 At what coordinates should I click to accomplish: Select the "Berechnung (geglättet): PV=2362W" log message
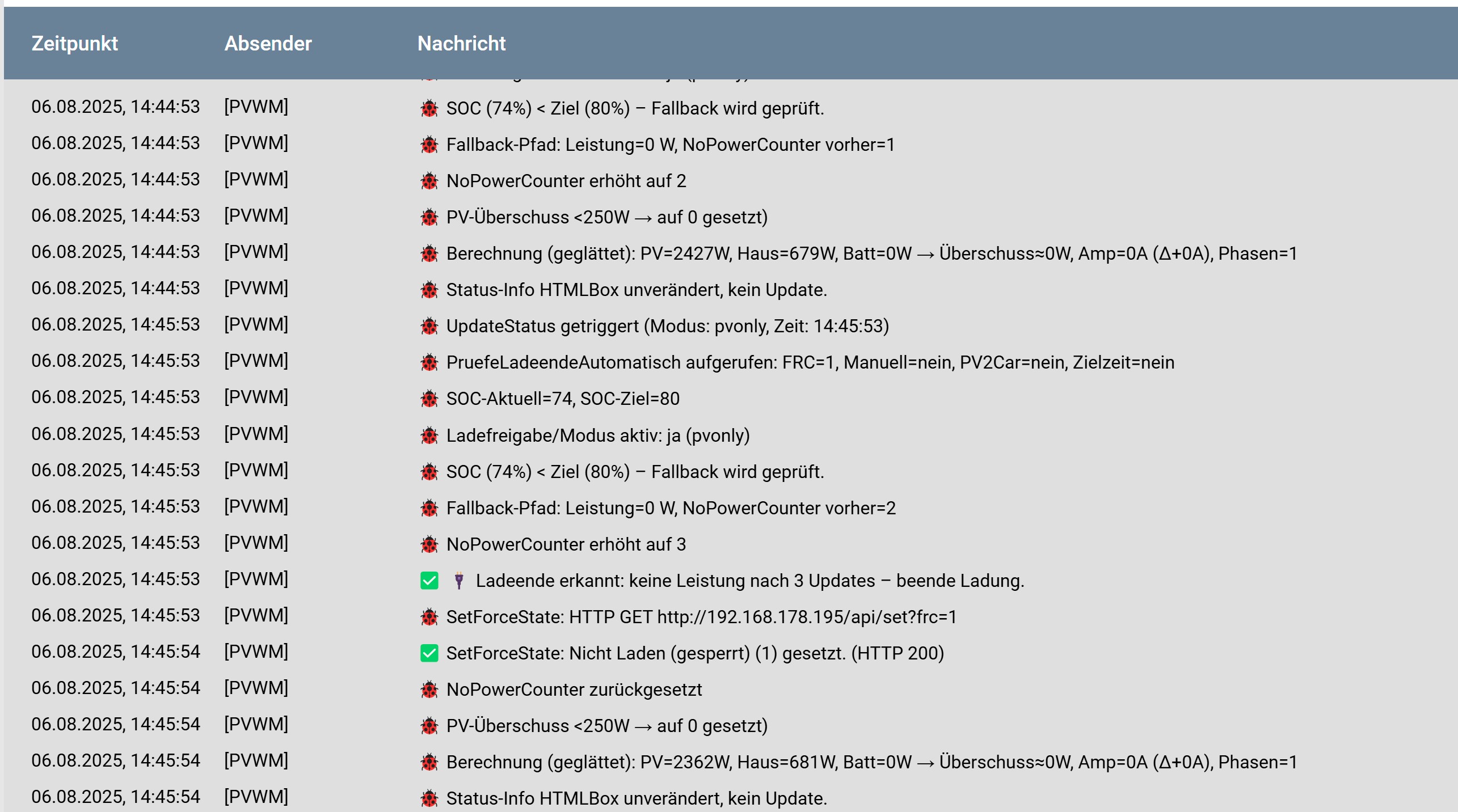click(x=871, y=762)
